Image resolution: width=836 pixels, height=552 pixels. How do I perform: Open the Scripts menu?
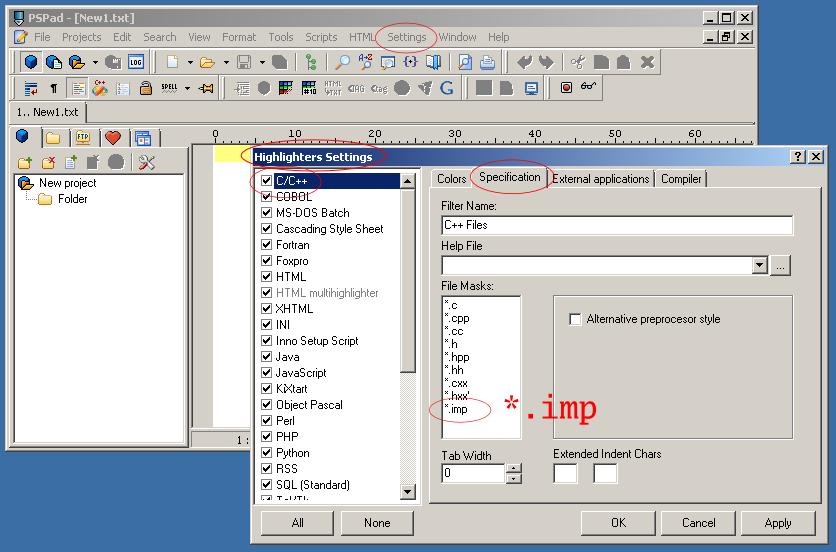click(321, 37)
